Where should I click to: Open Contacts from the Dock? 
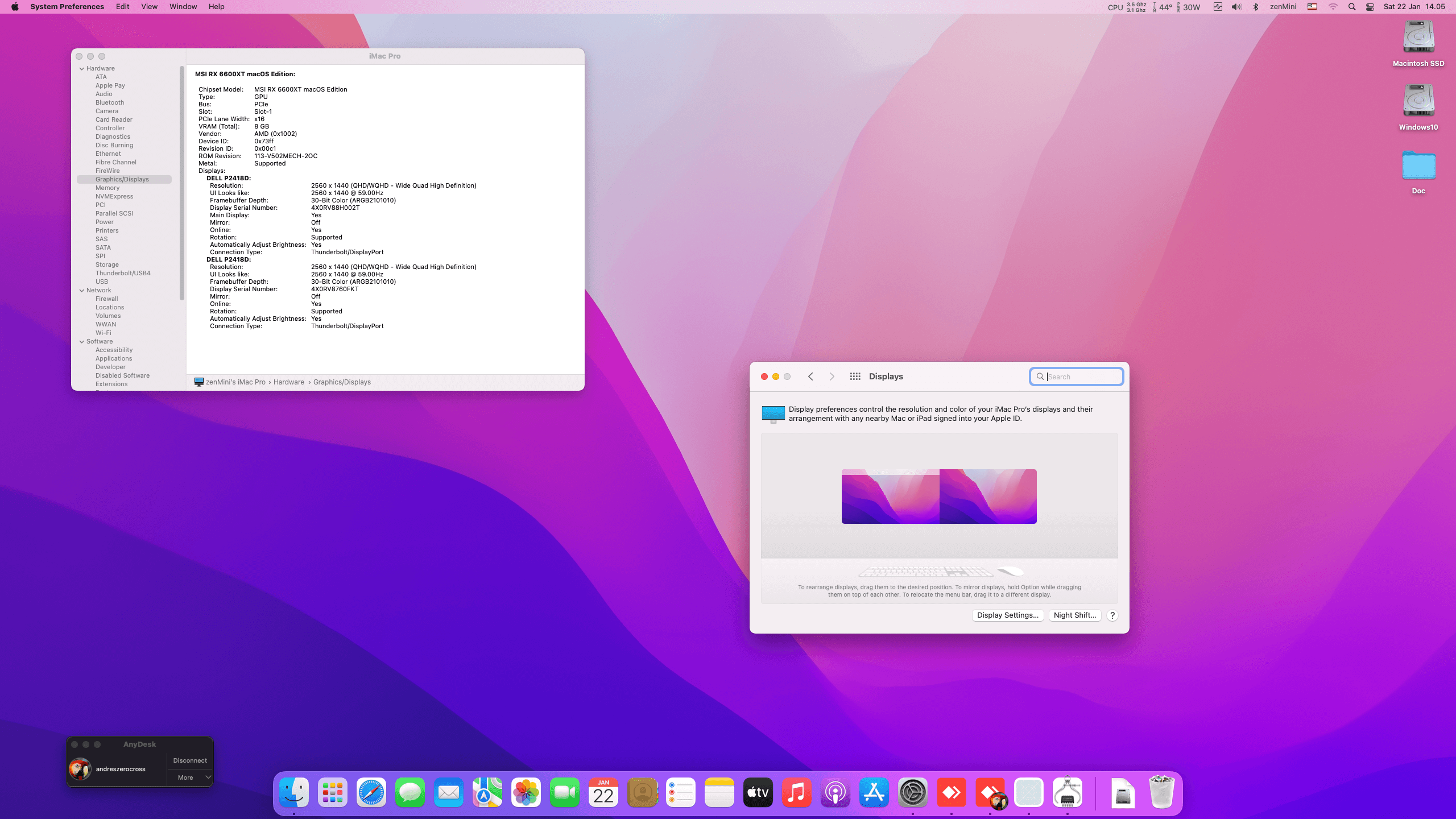pyautogui.click(x=642, y=792)
